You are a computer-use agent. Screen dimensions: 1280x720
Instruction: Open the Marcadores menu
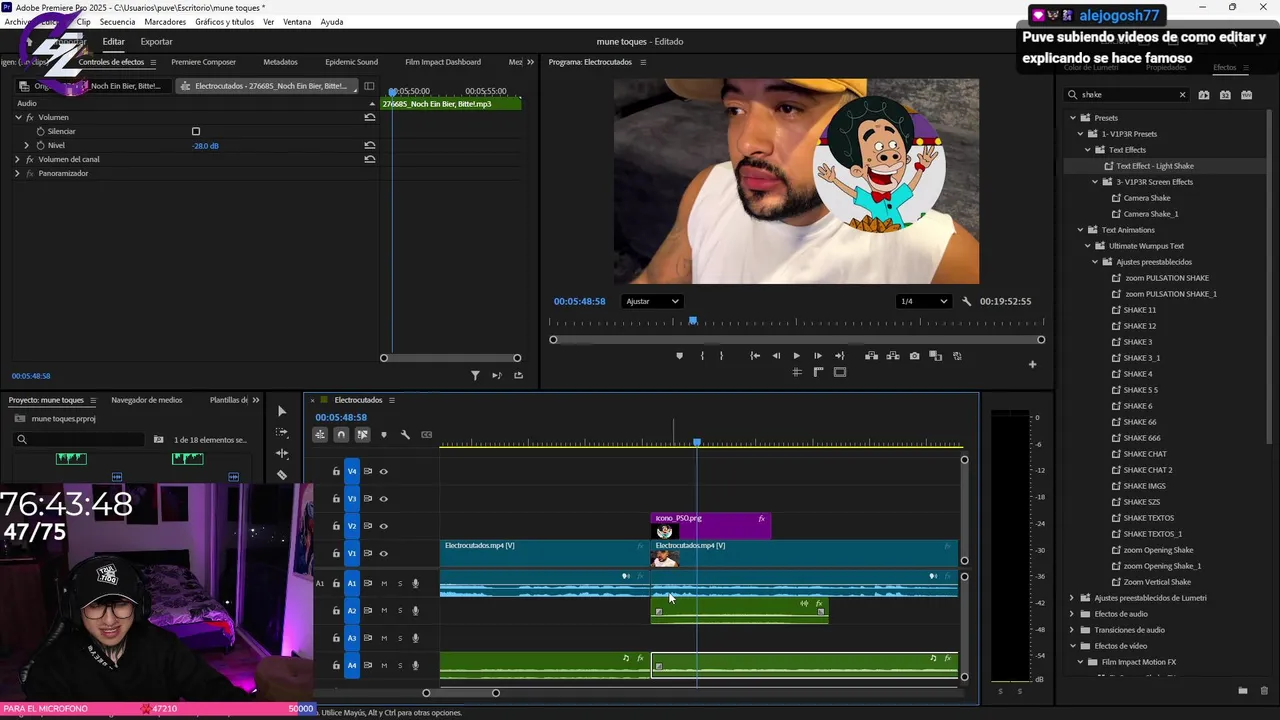coord(165,21)
